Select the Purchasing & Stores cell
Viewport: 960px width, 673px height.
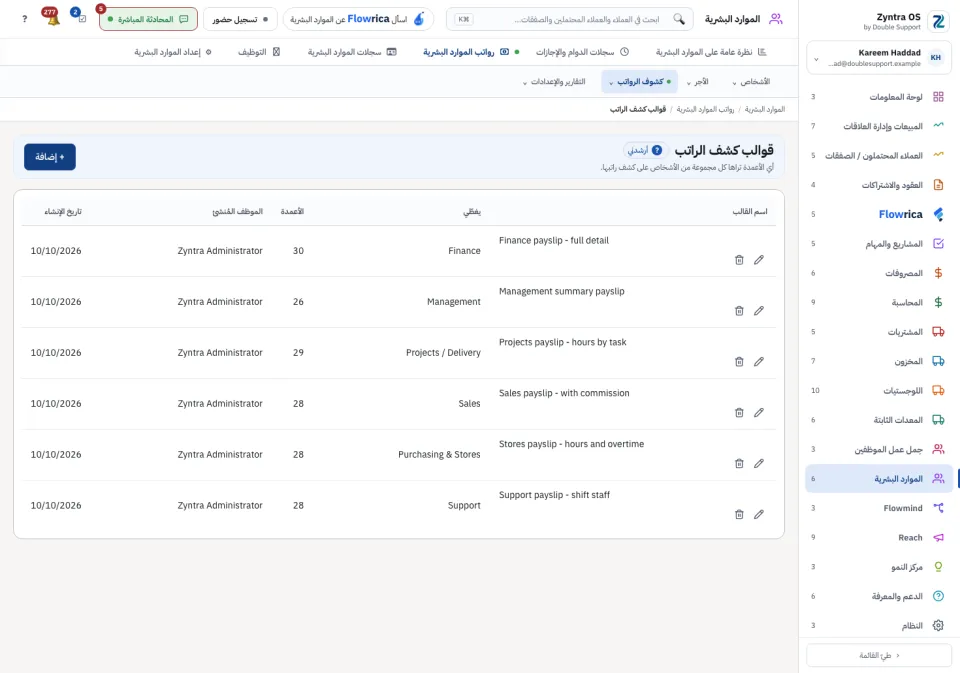pyautogui.click(x=439, y=454)
